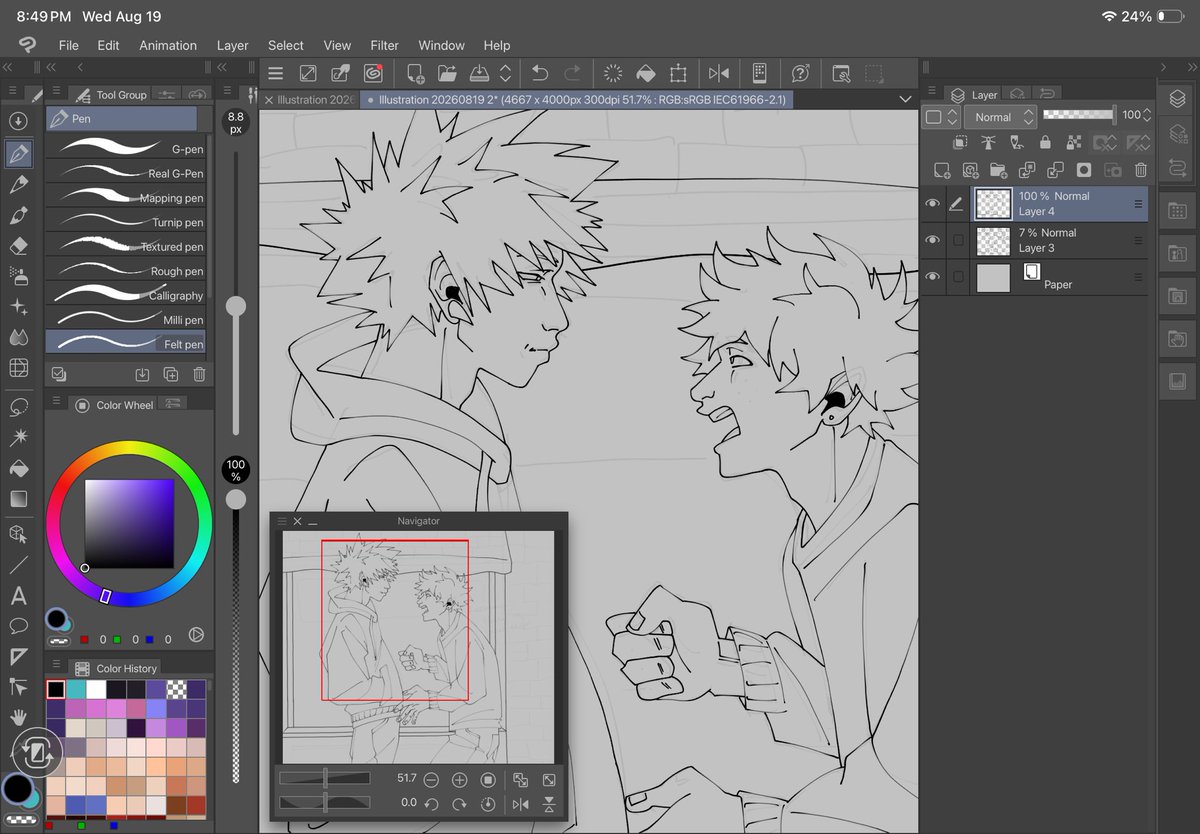
Task: Hide Layer 3 with its eye icon
Action: (x=933, y=240)
